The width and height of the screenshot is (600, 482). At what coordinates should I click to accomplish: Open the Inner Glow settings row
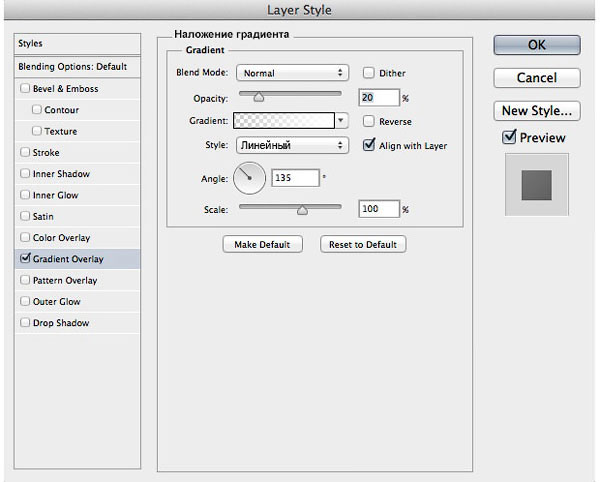tap(77, 195)
